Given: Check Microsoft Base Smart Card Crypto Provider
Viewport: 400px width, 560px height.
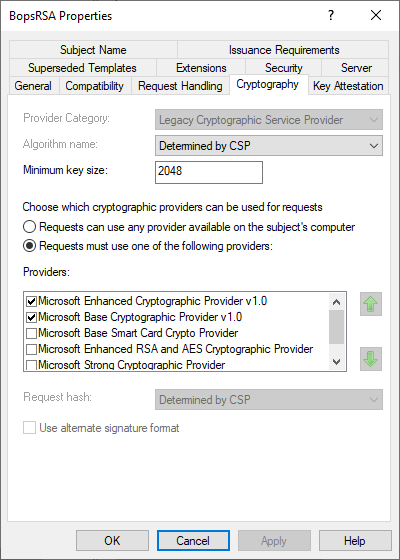Looking at the screenshot, I should point(31,333).
